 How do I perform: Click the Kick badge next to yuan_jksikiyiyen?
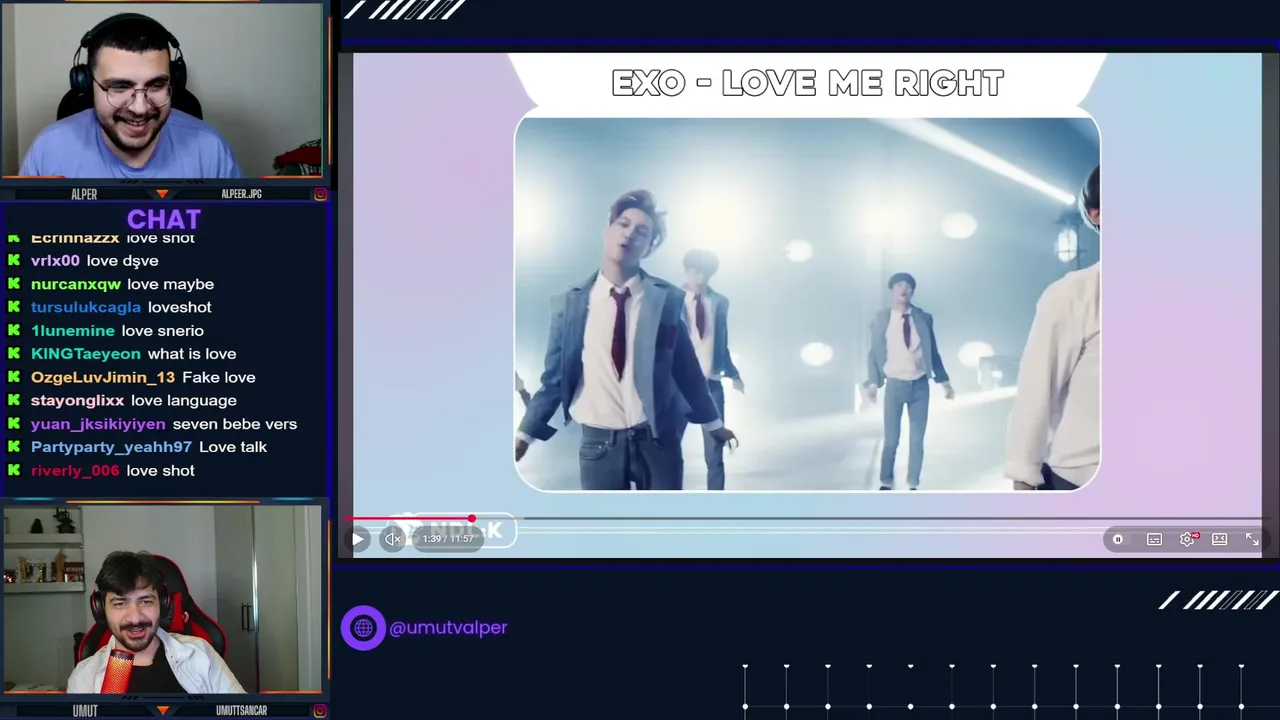coord(14,424)
